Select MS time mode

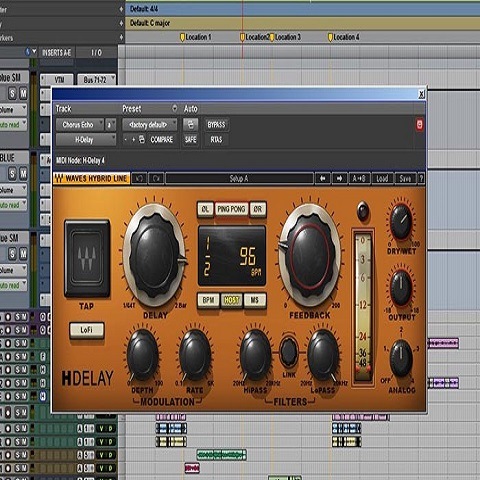(x=255, y=300)
